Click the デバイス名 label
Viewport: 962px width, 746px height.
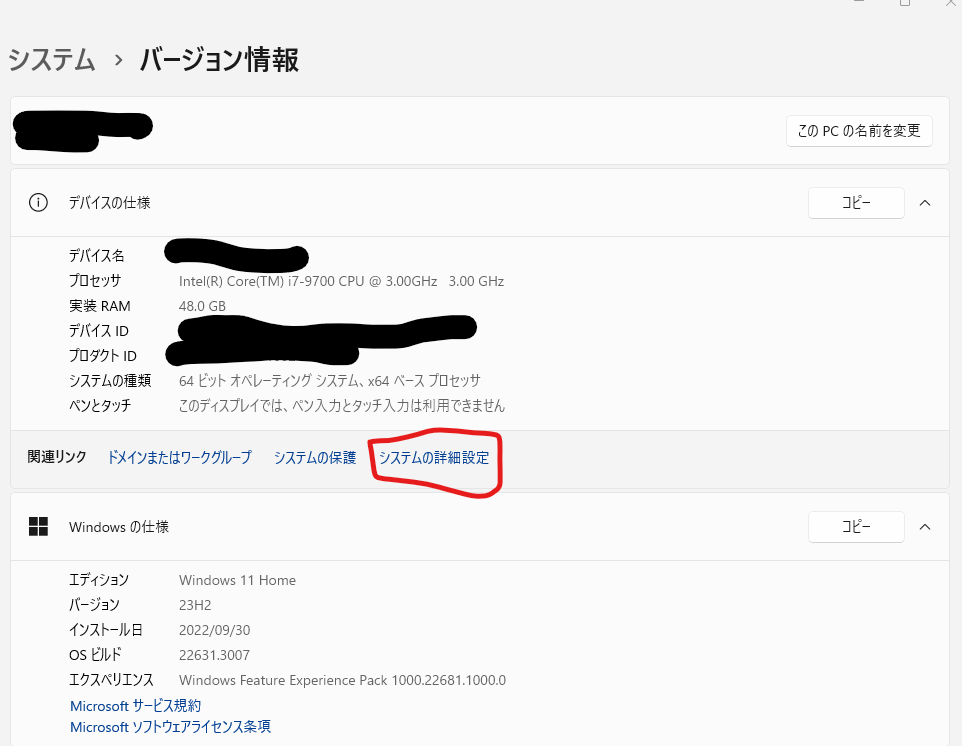[x=96, y=255]
